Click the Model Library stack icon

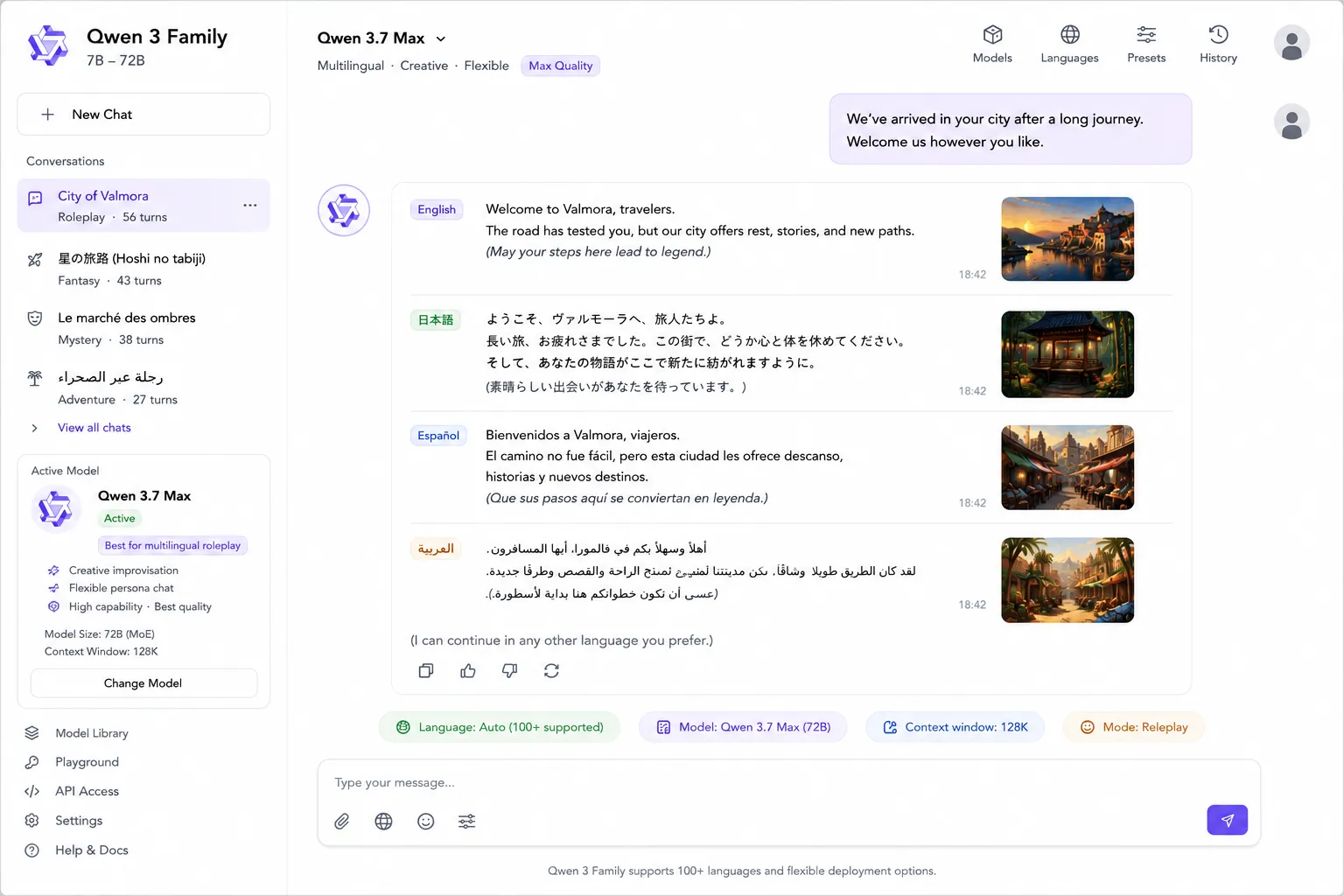(32, 733)
